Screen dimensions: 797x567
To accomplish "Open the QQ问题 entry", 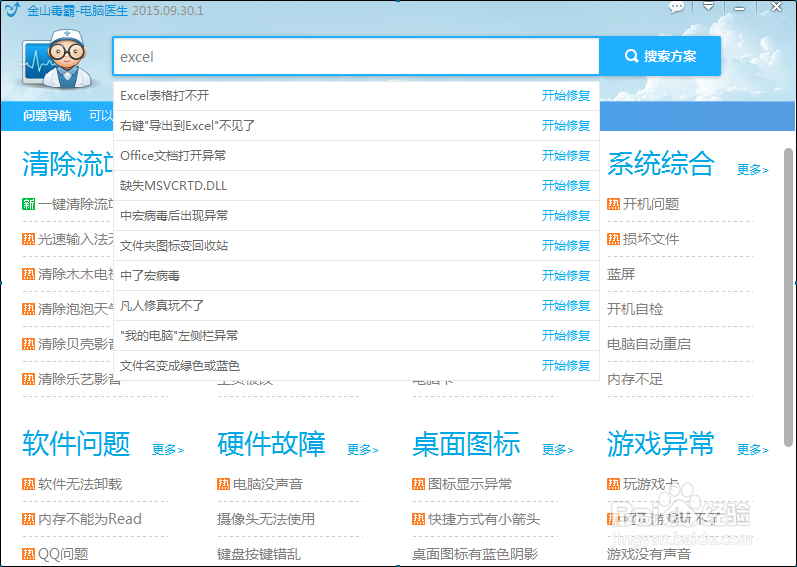I will pyautogui.click(x=64, y=554).
